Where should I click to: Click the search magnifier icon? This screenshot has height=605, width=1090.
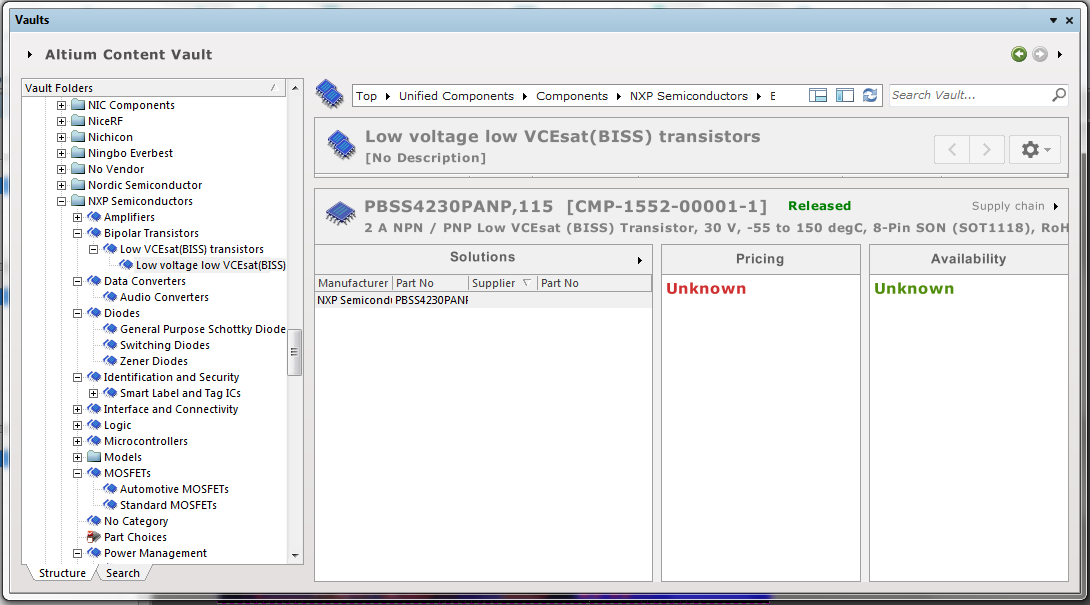click(1059, 95)
